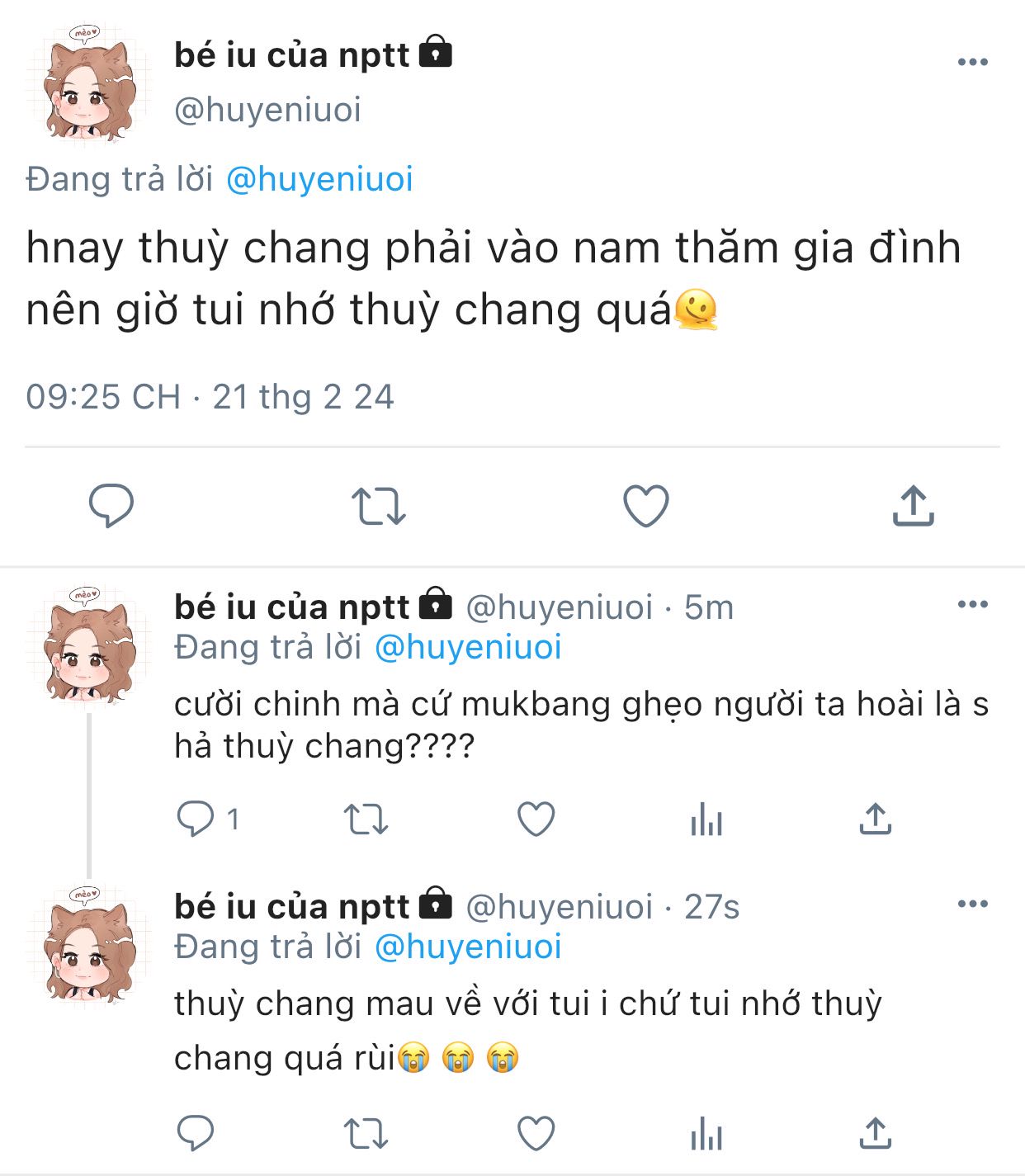Image resolution: width=1025 pixels, height=1176 pixels.
Task: Open three-dot menu on the 5m tweet
Action: click(973, 605)
